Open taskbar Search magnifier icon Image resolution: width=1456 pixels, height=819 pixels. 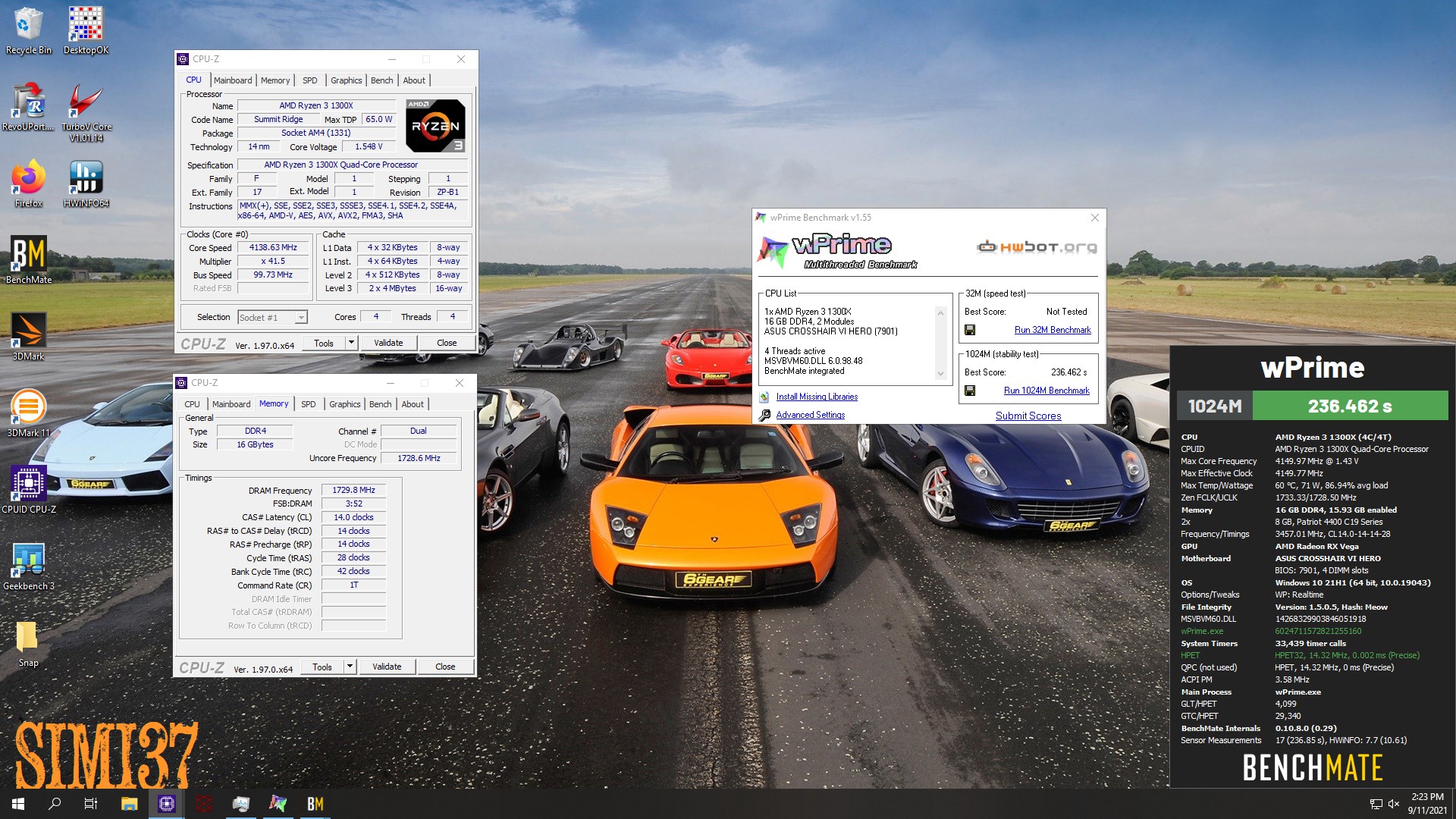(x=55, y=804)
